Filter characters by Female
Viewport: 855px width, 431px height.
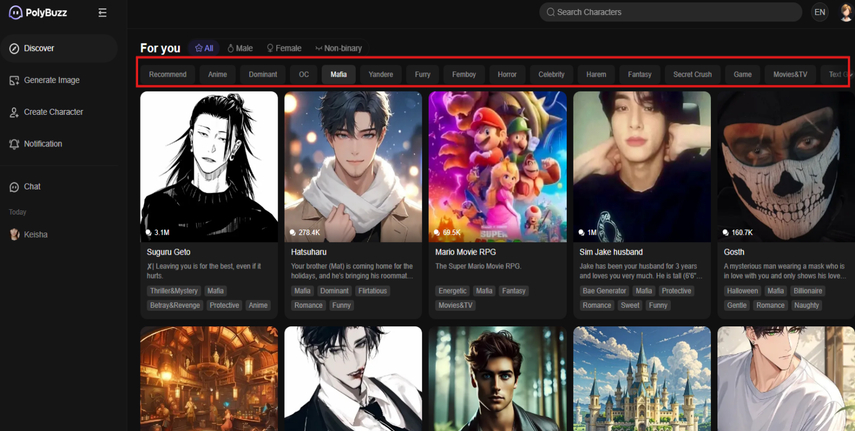(283, 48)
